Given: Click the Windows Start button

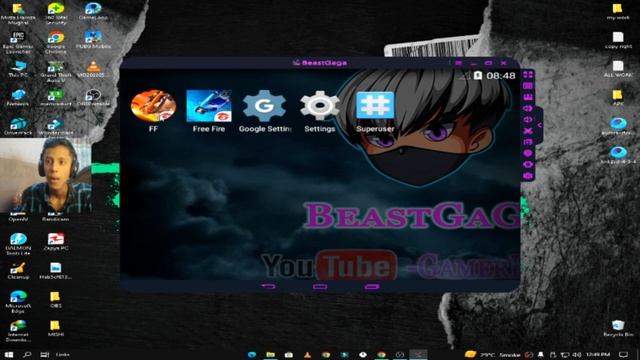Looking at the screenshot, I should (x=9, y=355).
